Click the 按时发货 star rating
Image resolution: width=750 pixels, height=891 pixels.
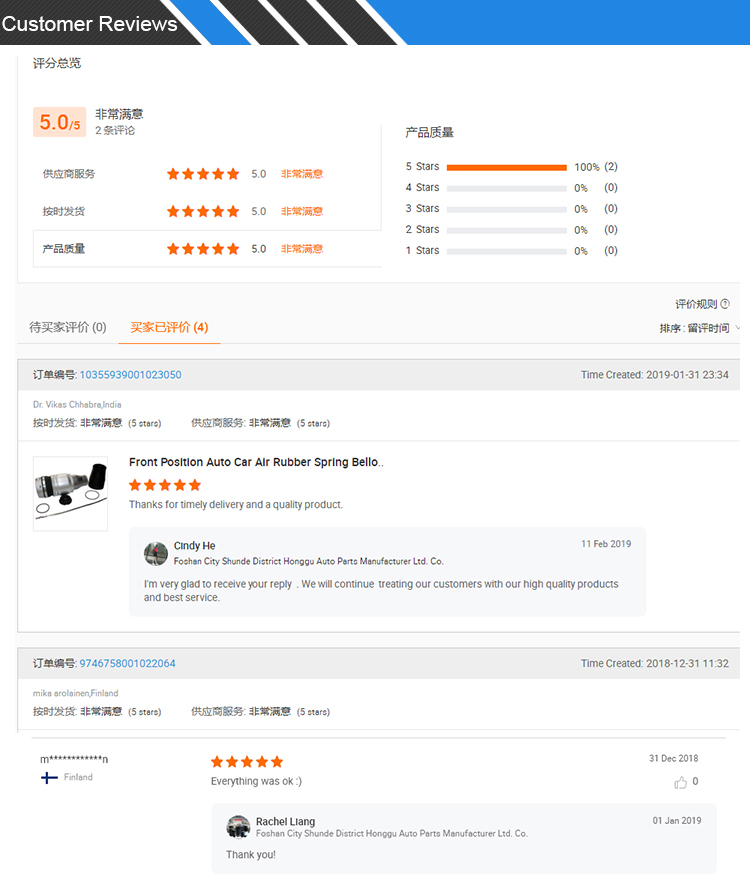[x=203, y=211]
